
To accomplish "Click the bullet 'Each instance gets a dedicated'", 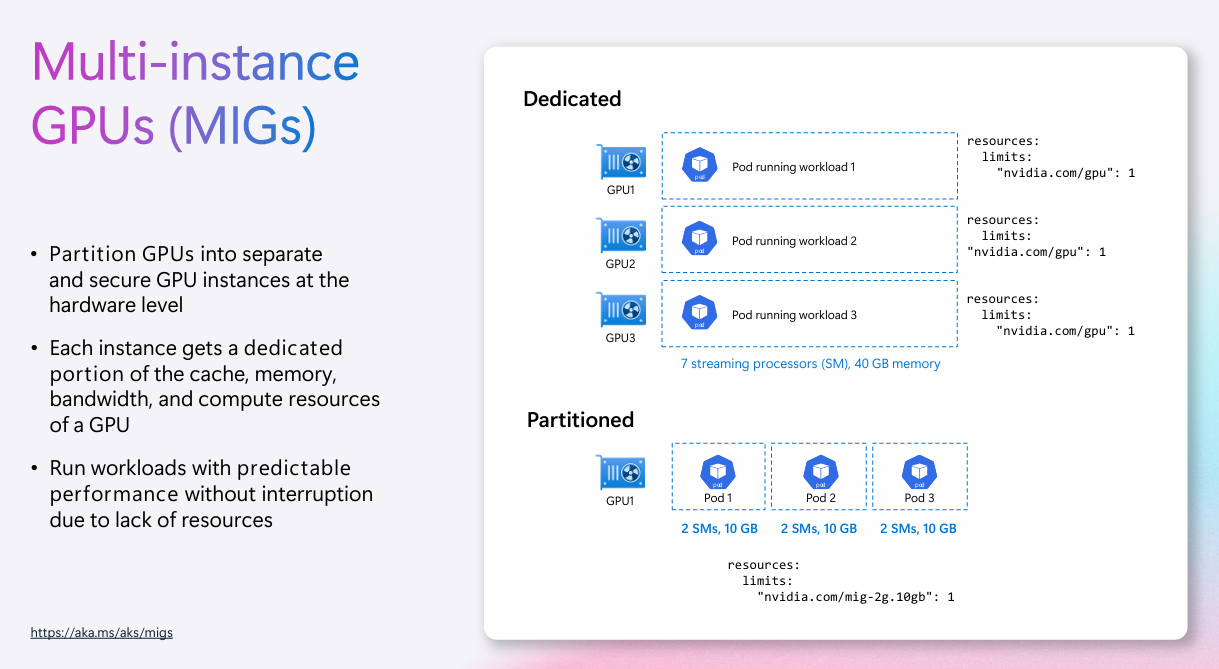I will 196,348.
